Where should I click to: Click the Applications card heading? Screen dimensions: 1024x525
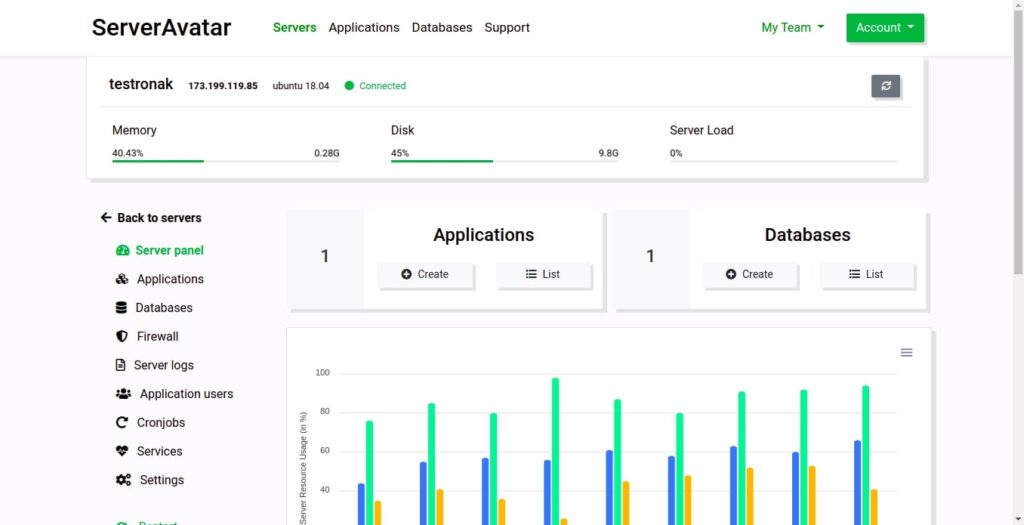pyautogui.click(x=483, y=235)
